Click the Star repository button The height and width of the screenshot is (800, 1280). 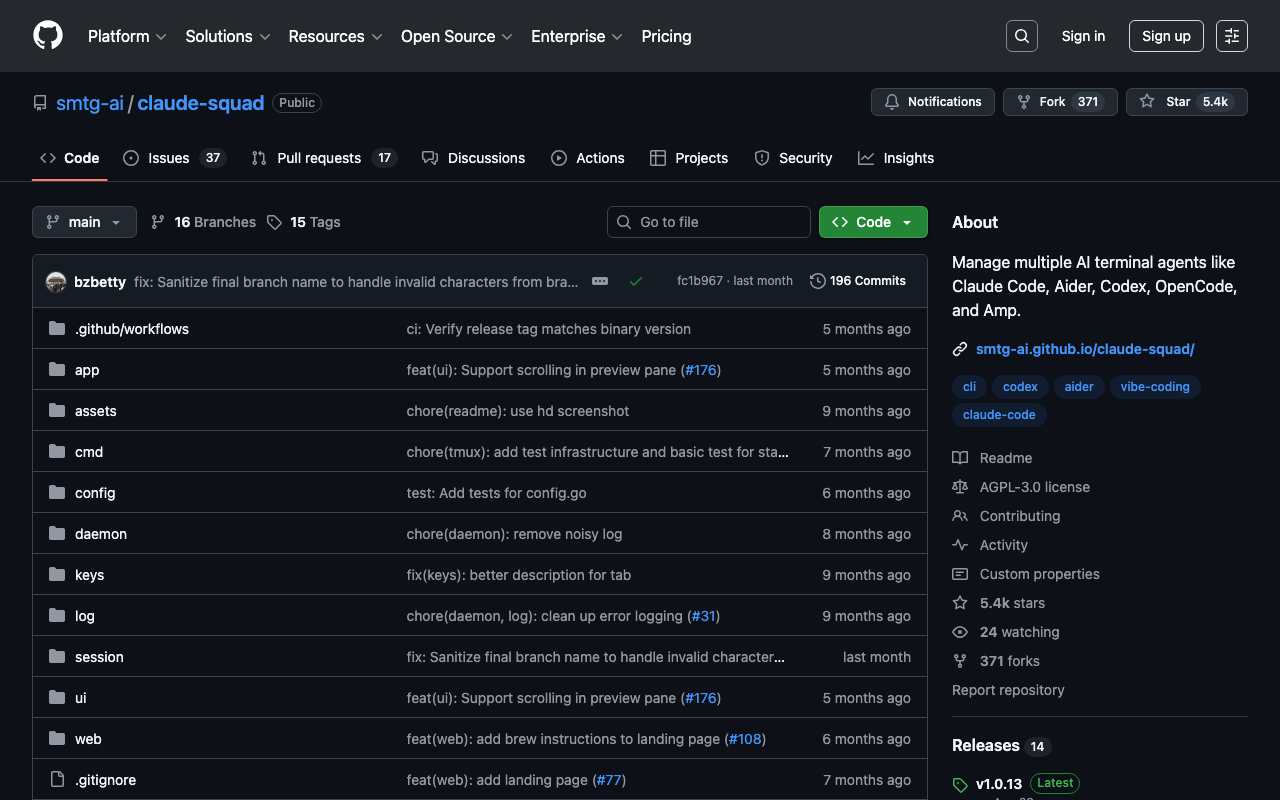coord(1186,102)
